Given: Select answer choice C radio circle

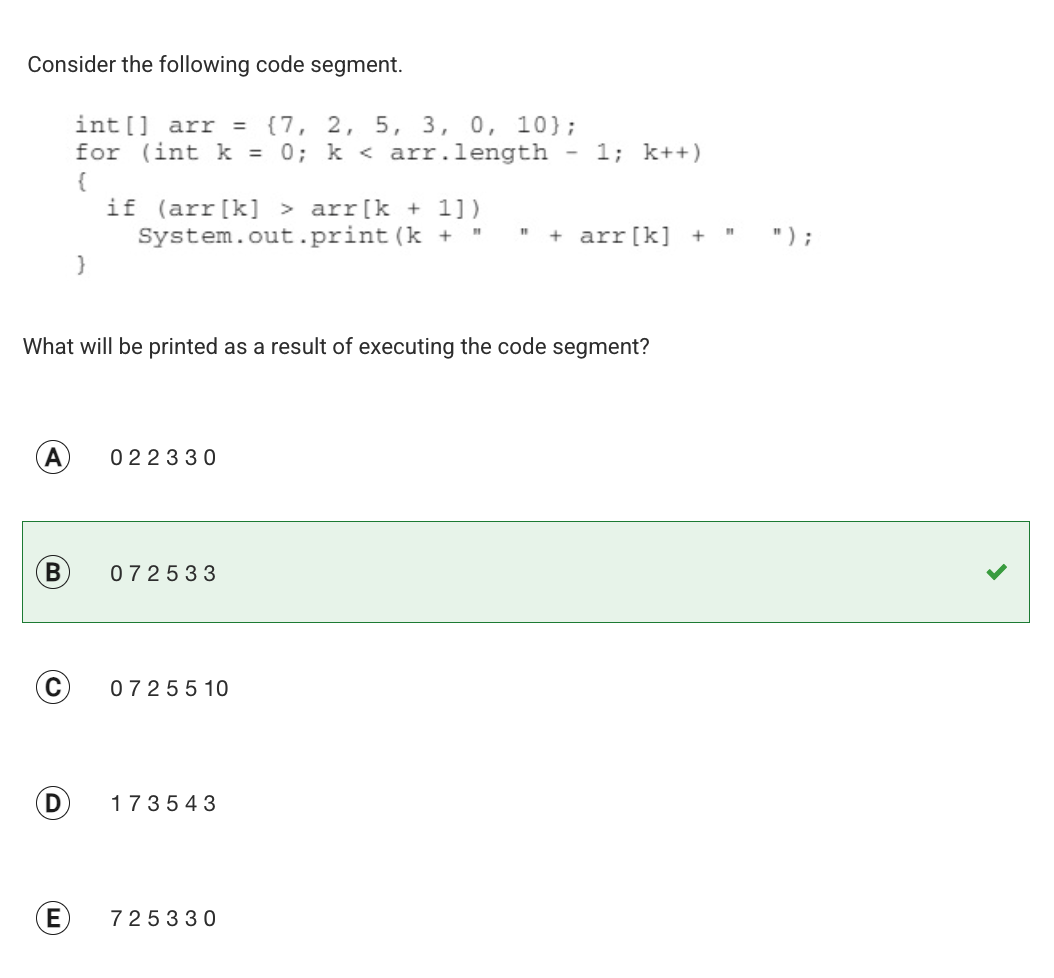Looking at the screenshot, I should 52,687.
